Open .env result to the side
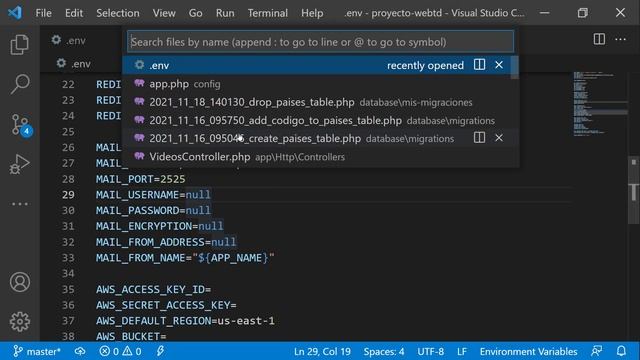This screenshot has height=360, width=640. pos(479,65)
